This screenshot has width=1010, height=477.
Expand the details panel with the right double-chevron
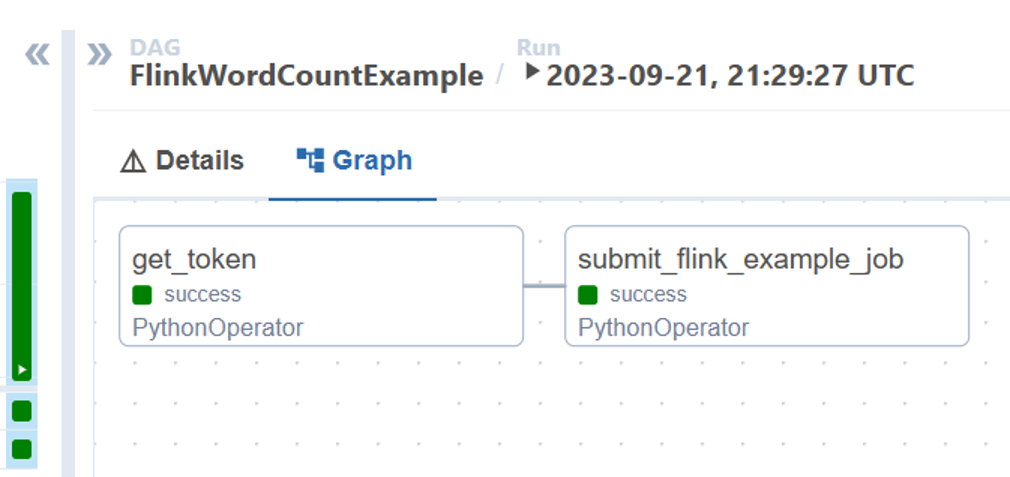point(99,55)
